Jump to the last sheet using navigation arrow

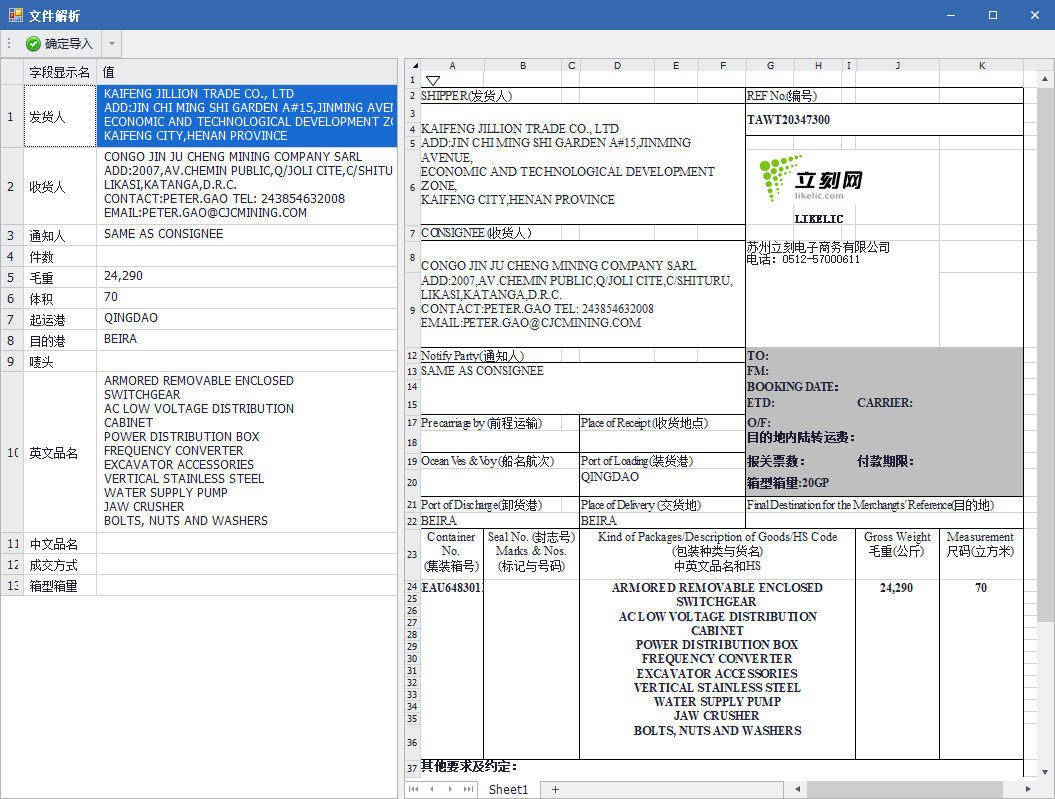(468, 789)
